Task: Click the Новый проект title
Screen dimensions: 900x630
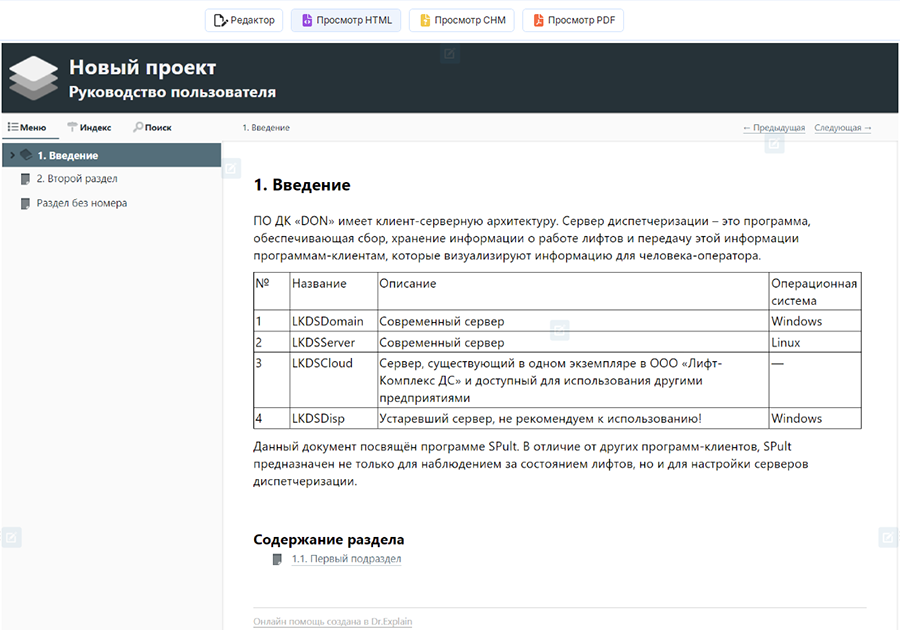Action: 142,67
